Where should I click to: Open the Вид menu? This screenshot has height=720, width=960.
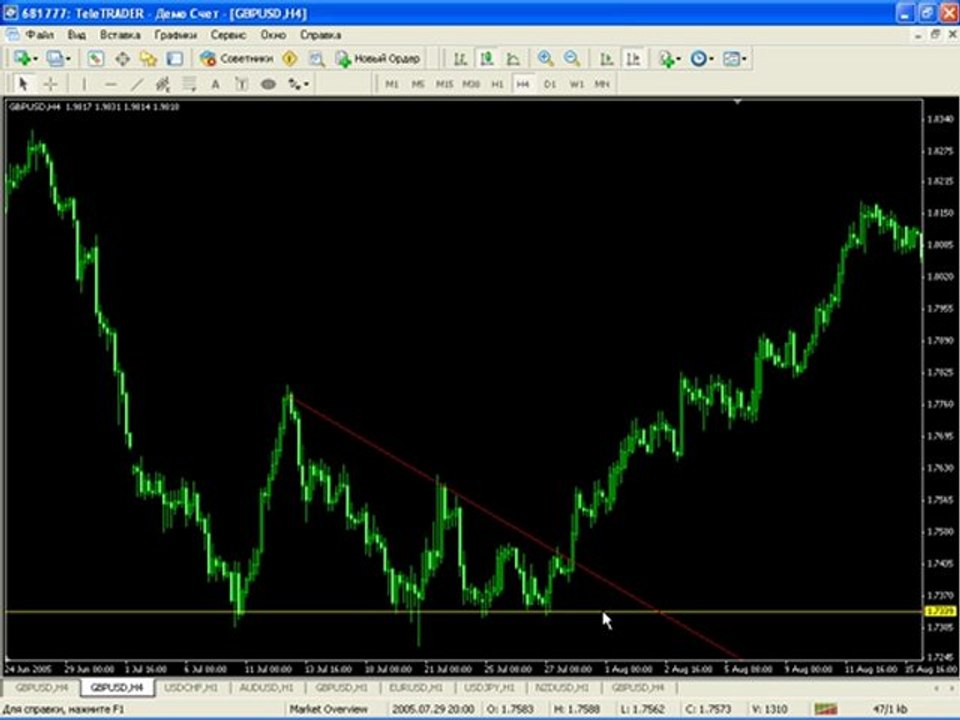tap(77, 35)
